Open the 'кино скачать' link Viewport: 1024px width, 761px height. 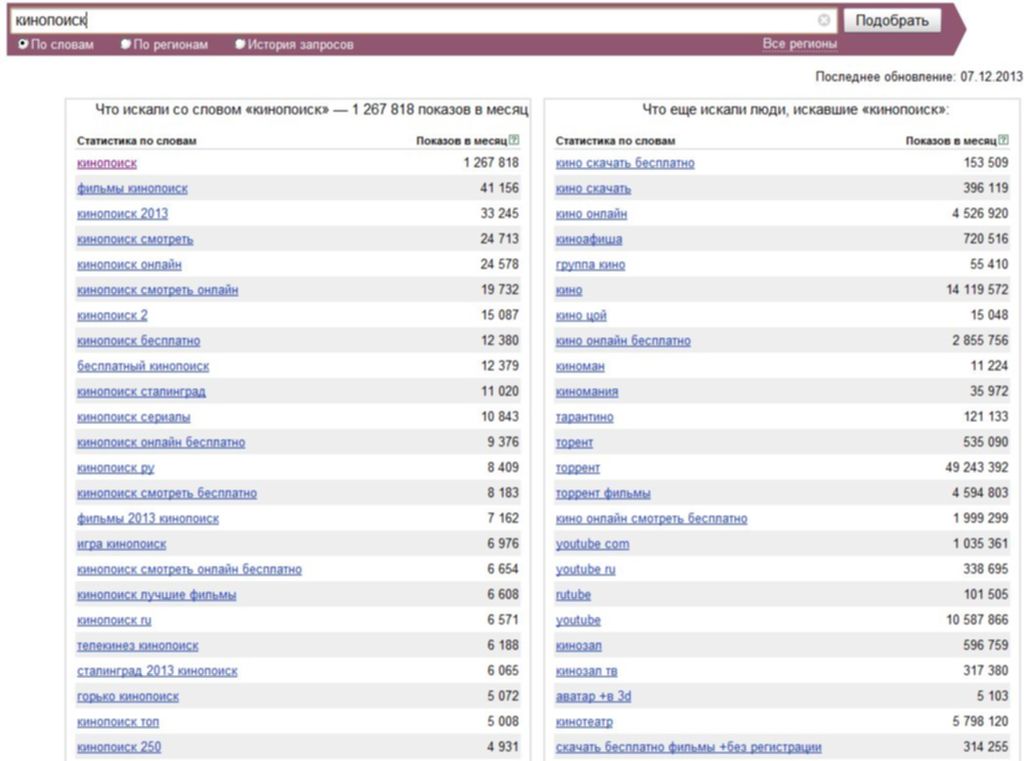[594, 189]
